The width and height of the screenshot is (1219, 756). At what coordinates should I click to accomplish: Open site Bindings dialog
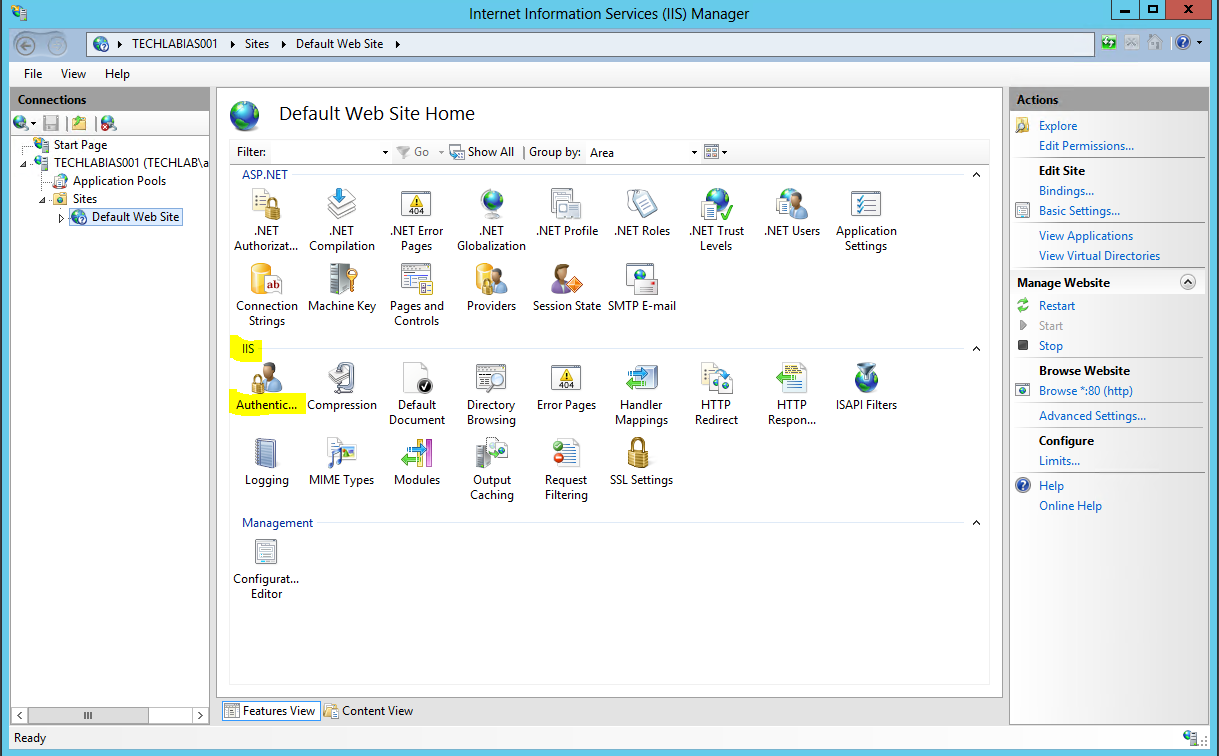coord(1066,191)
